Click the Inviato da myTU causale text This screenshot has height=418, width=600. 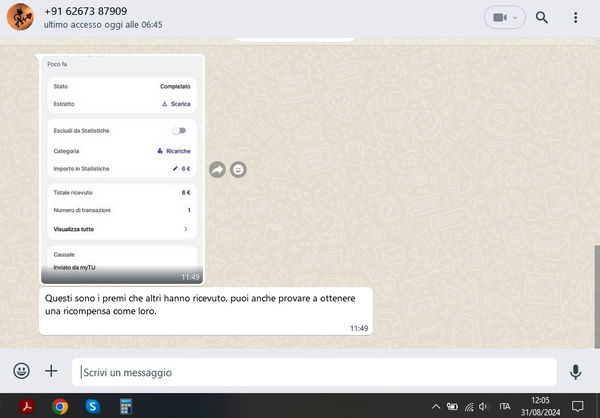[x=74, y=268]
